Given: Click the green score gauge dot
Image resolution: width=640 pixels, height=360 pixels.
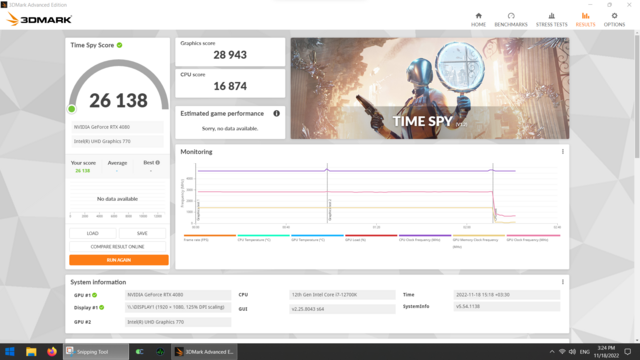Looking at the screenshot, I should (72, 109).
